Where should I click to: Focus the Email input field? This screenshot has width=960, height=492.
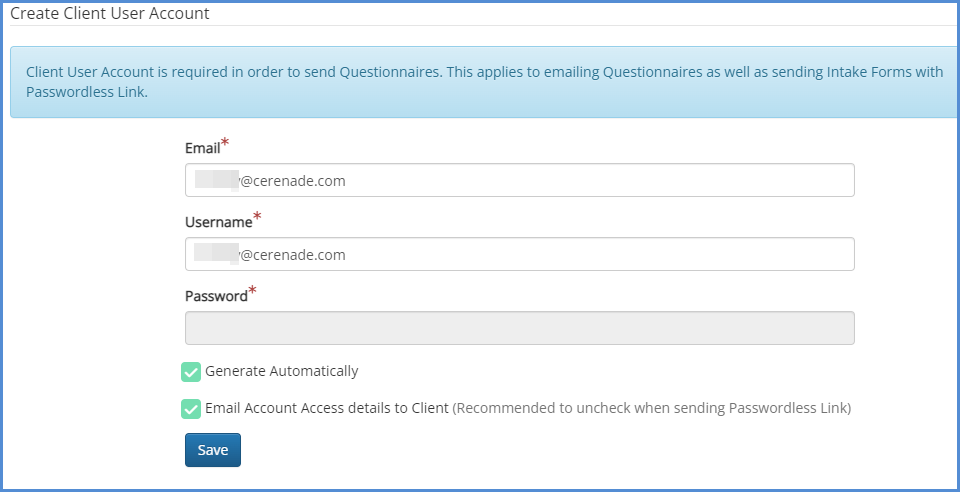pos(519,180)
